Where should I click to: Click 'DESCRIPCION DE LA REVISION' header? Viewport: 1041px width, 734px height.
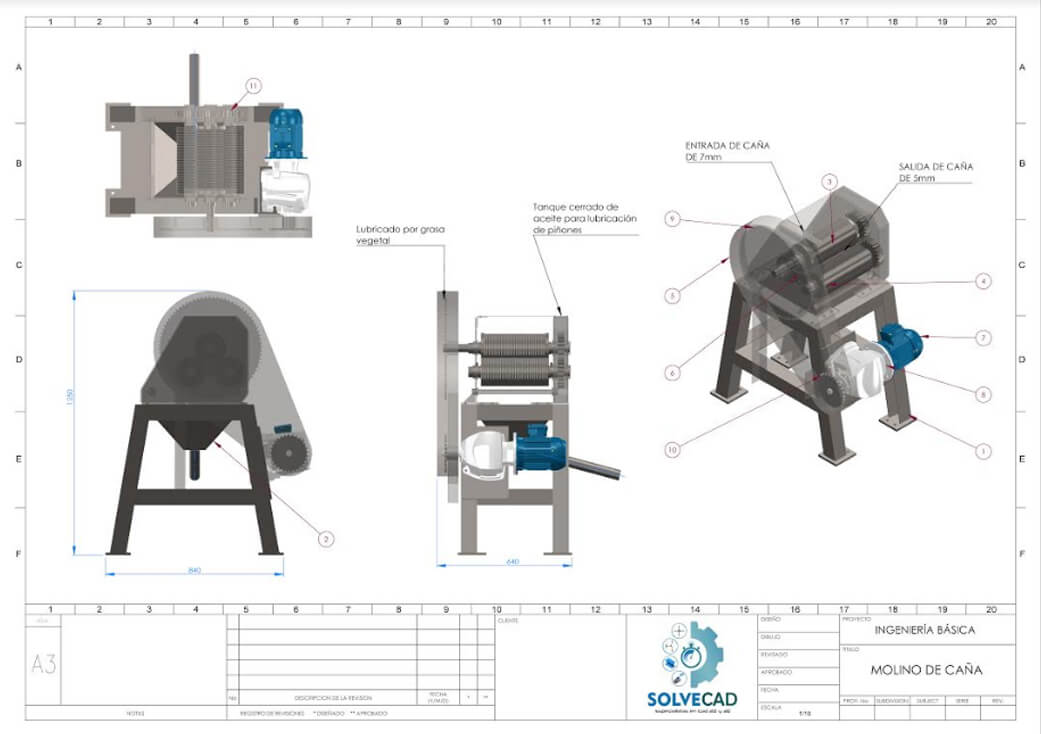coord(333,698)
